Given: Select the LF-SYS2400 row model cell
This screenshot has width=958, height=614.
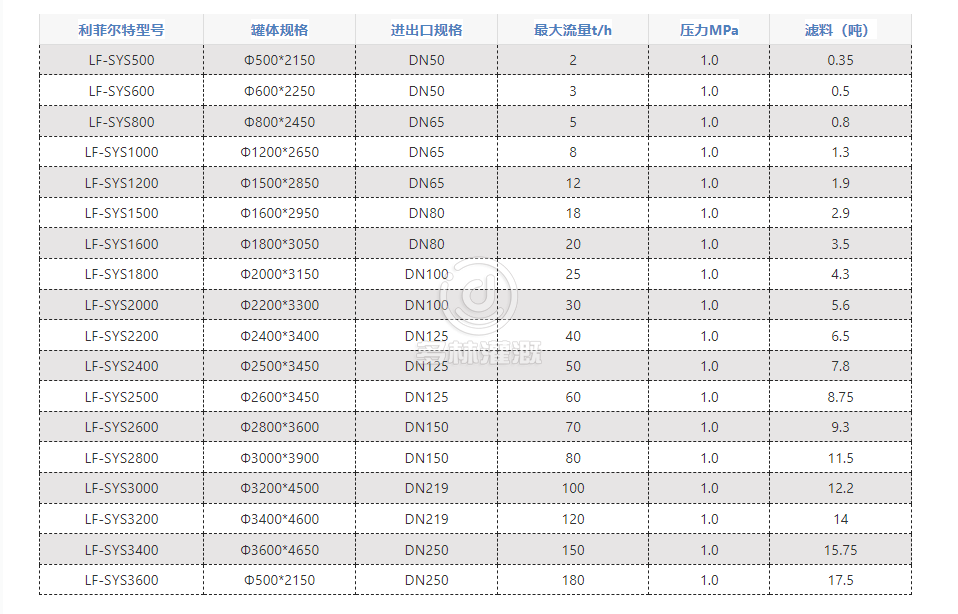Looking at the screenshot, I should pyautogui.click(x=121, y=366).
